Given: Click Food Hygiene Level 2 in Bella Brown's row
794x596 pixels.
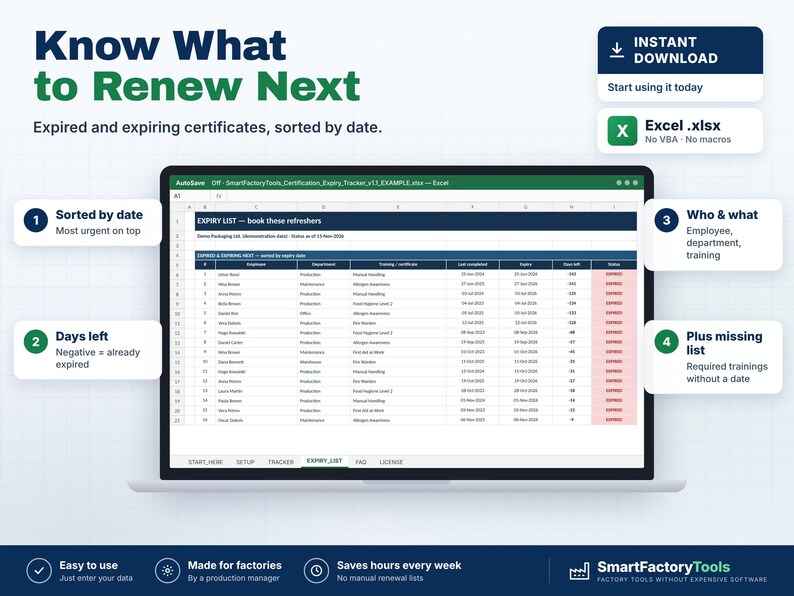Looking at the screenshot, I should tap(398, 304).
